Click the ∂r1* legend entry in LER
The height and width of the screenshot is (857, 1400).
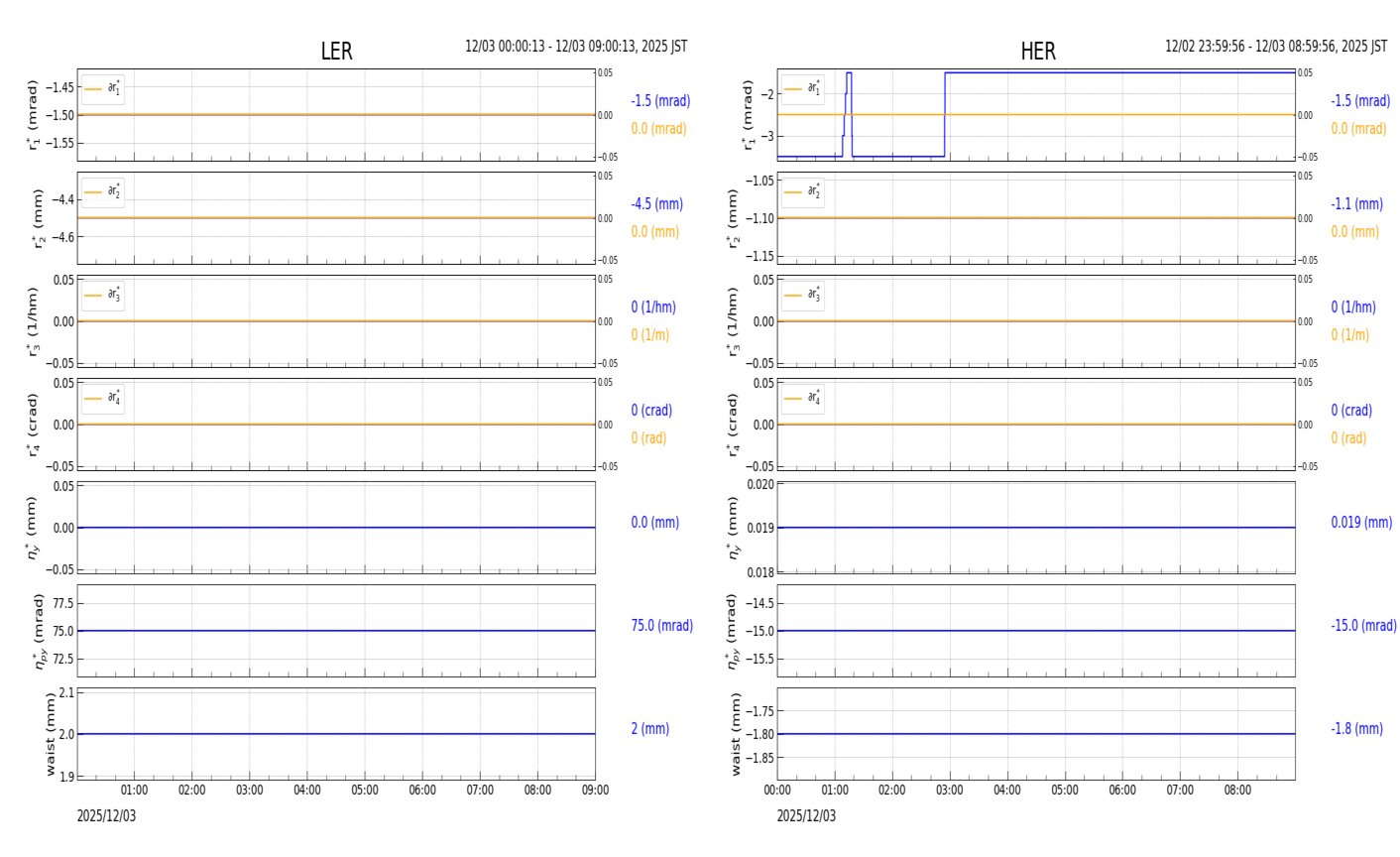tap(103, 89)
